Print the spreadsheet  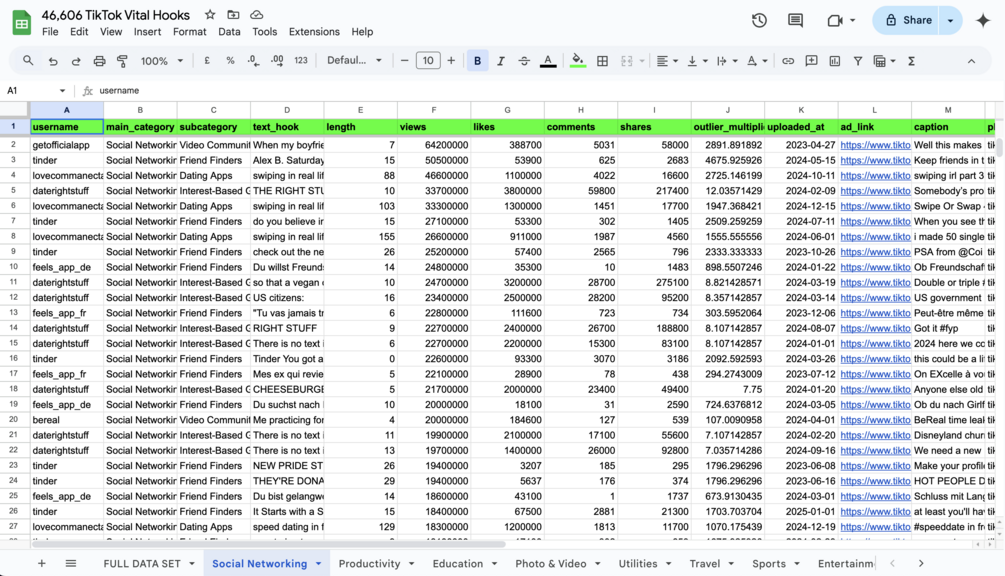[99, 61]
